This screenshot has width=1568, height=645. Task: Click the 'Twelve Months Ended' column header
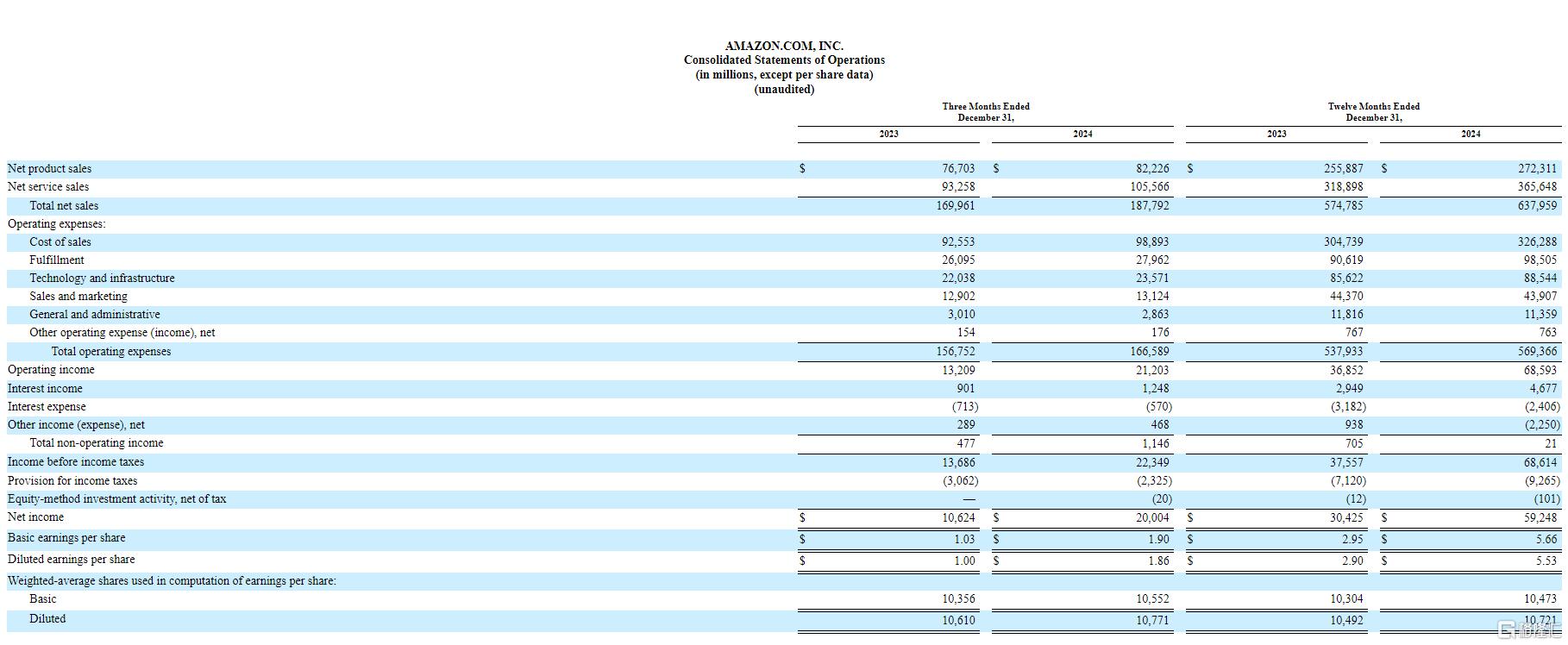pyautogui.click(x=1373, y=107)
